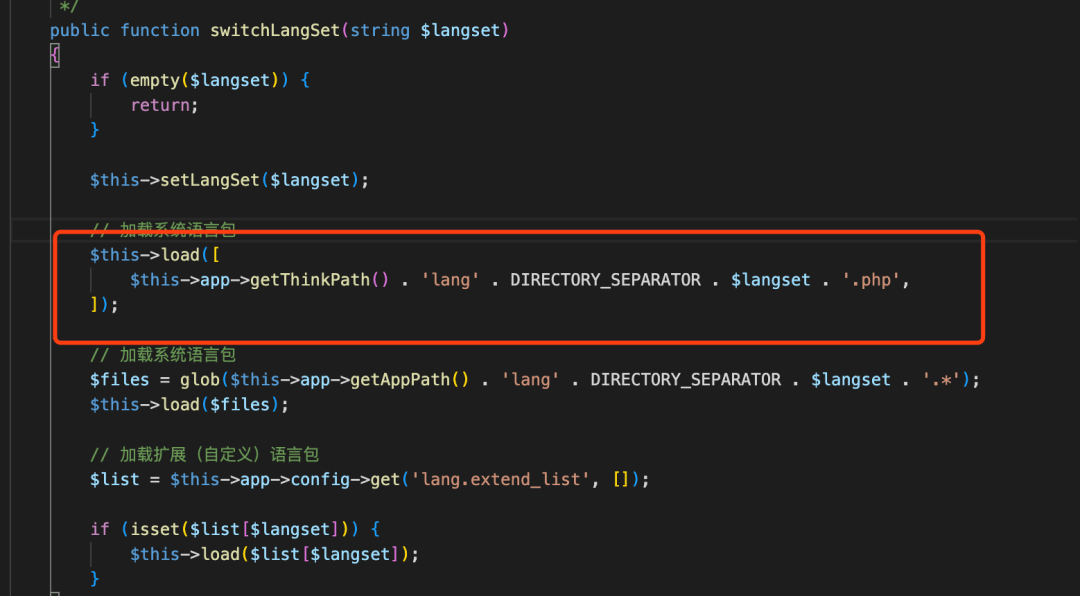The image size is (1080, 596).
Task: Click DIRECTORY_SEPARATOR on the getThinkPath line
Action: 605,280
